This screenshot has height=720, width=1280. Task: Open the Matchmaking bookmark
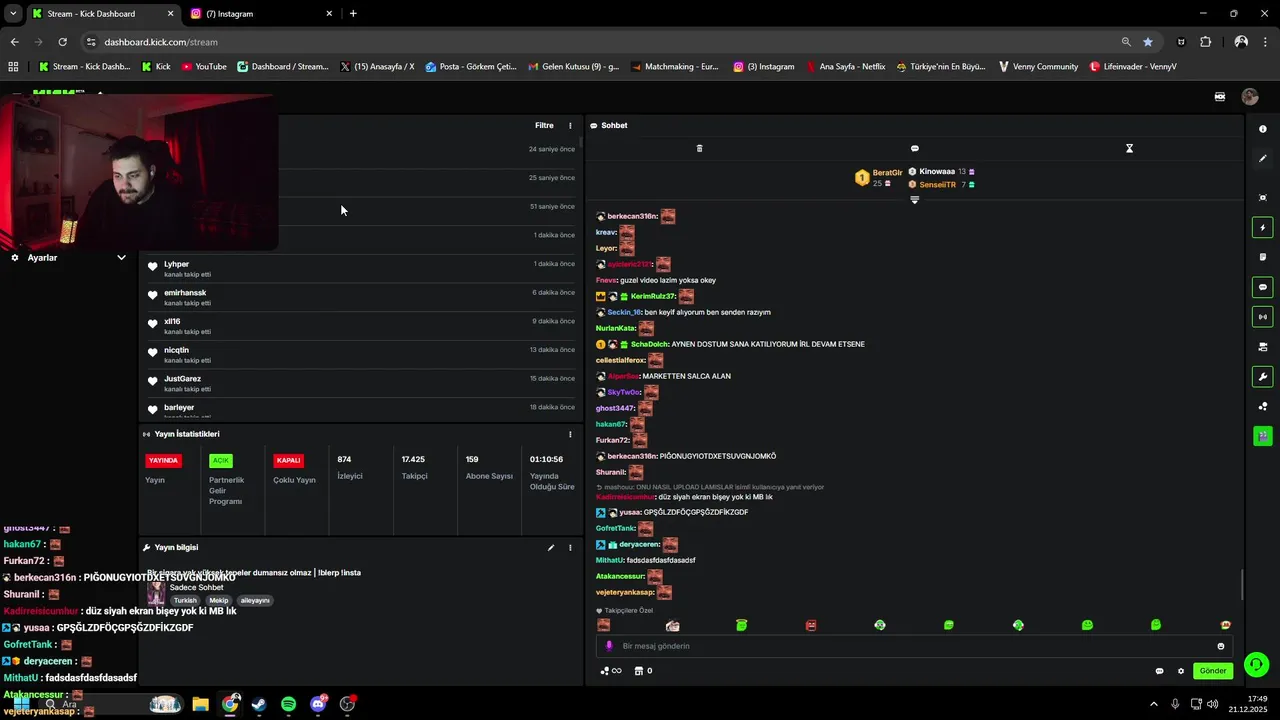tap(674, 67)
